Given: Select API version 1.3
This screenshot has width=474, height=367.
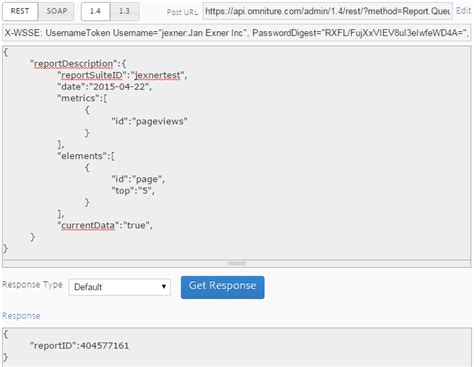Looking at the screenshot, I should pos(124,11).
